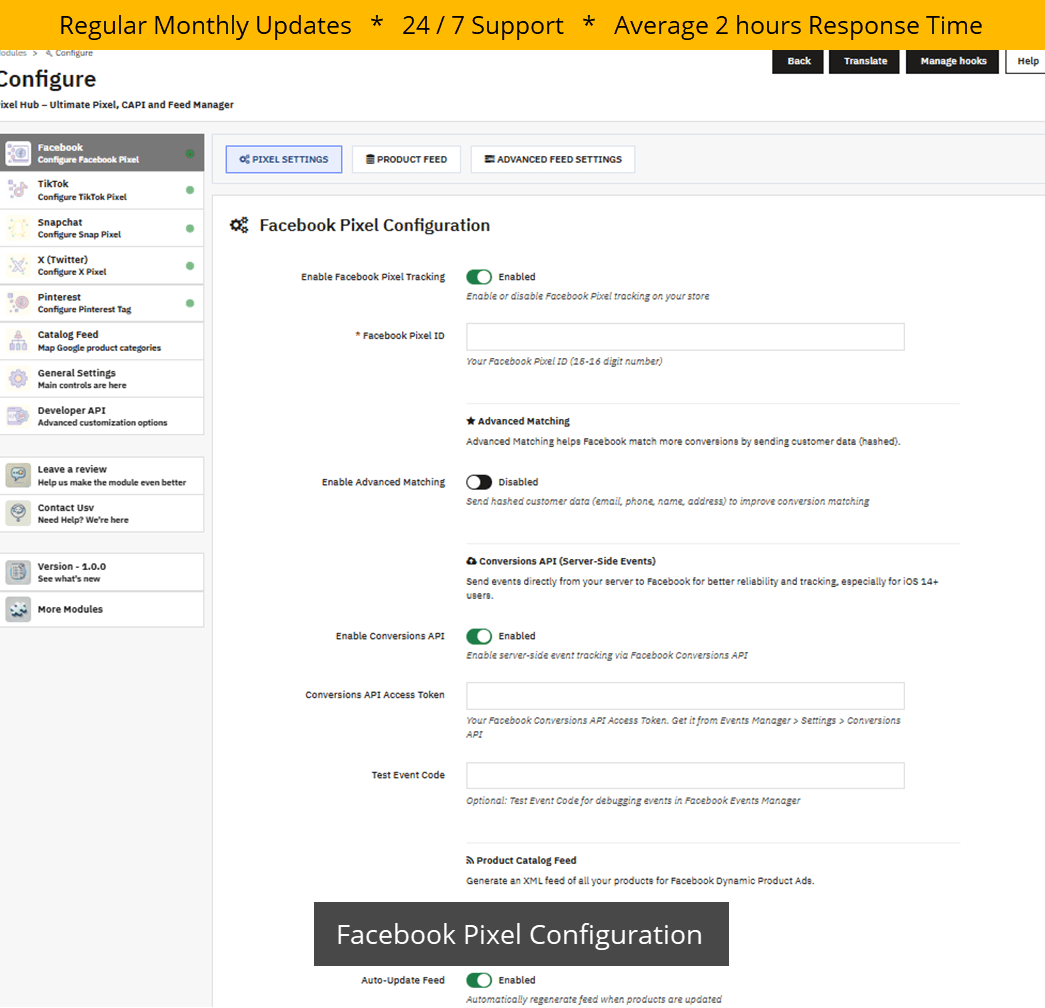Viewport: 1045px width, 1008px height.
Task: Click the Version 1.0.0 icon
Action: pos(19,572)
